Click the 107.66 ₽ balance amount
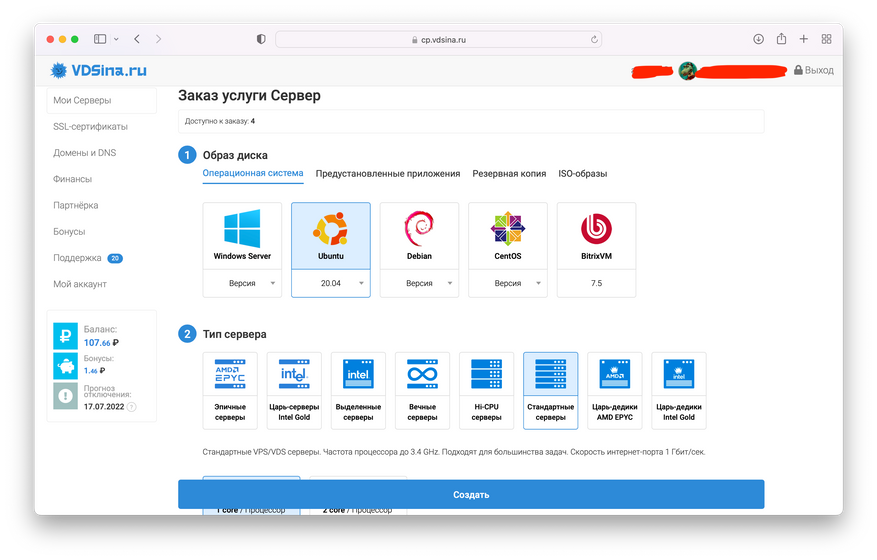 point(101,343)
